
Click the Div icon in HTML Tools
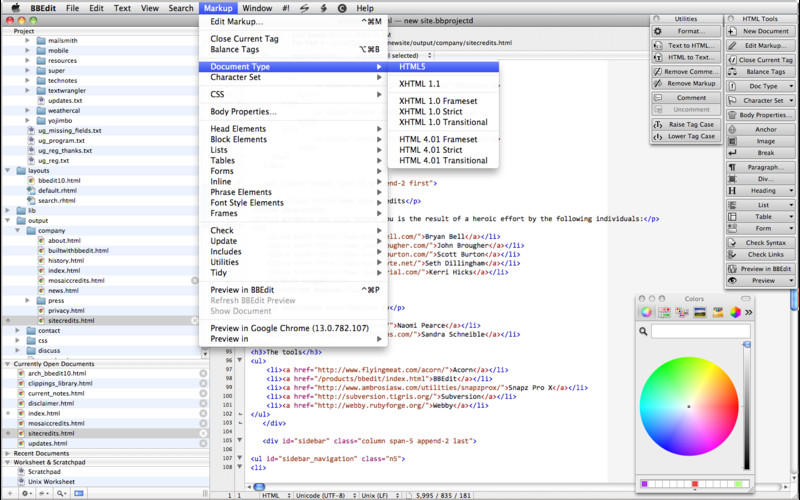point(732,179)
